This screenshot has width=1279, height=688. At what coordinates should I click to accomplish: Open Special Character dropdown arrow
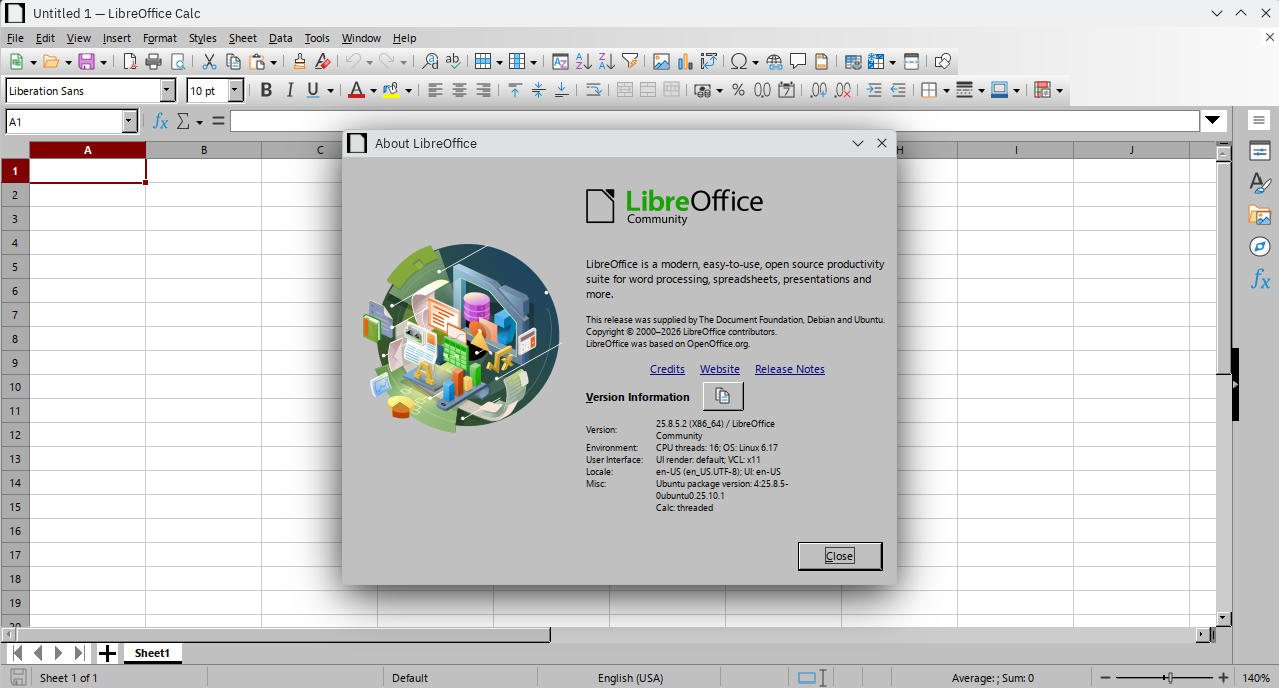click(x=755, y=62)
